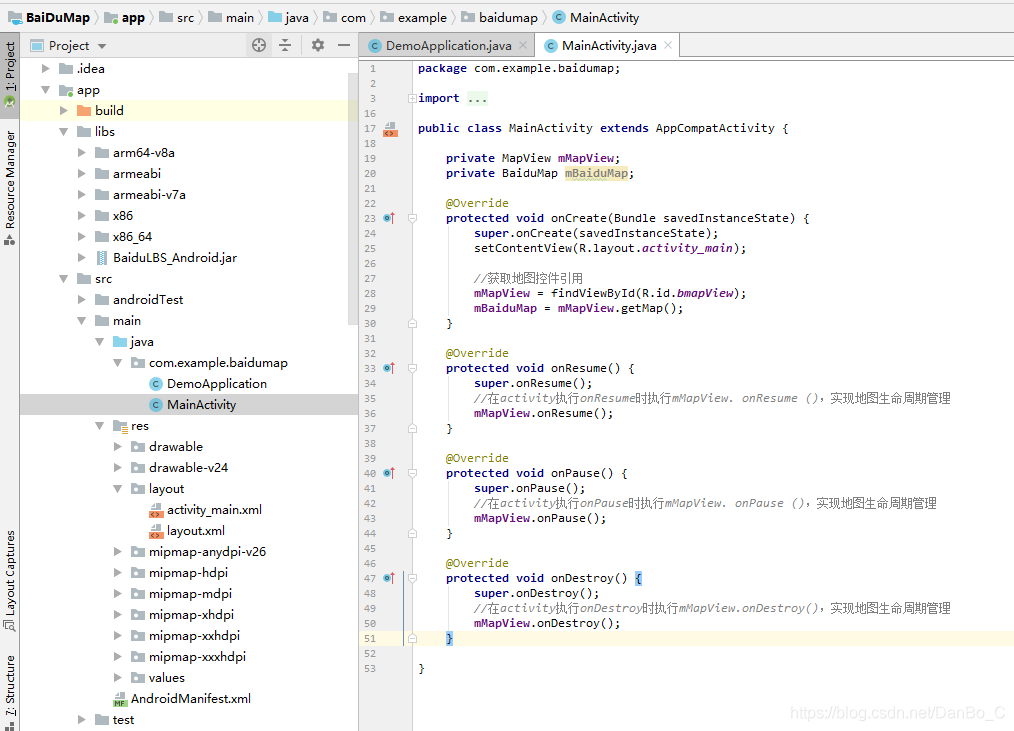Image resolution: width=1014 pixels, height=731 pixels.
Task: Close the MainActivity.java tab
Action: click(668, 45)
